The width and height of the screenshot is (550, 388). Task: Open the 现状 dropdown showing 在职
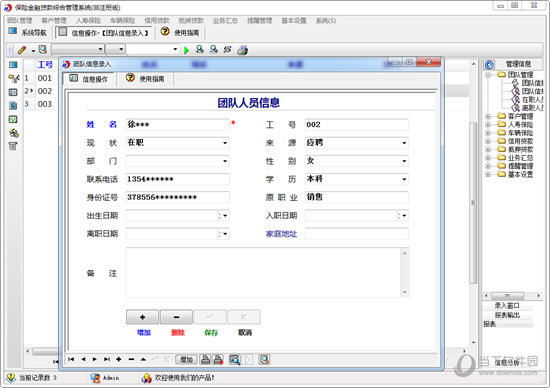point(225,143)
